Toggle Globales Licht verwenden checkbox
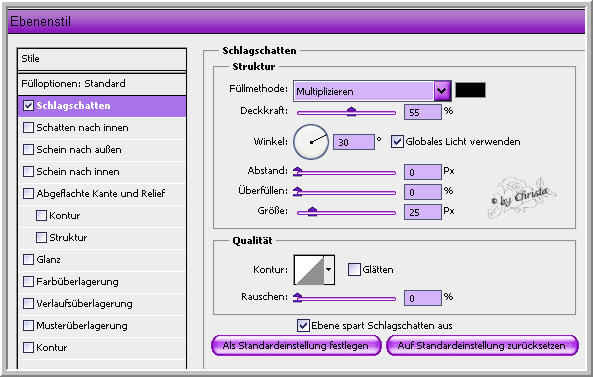 [x=397, y=142]
